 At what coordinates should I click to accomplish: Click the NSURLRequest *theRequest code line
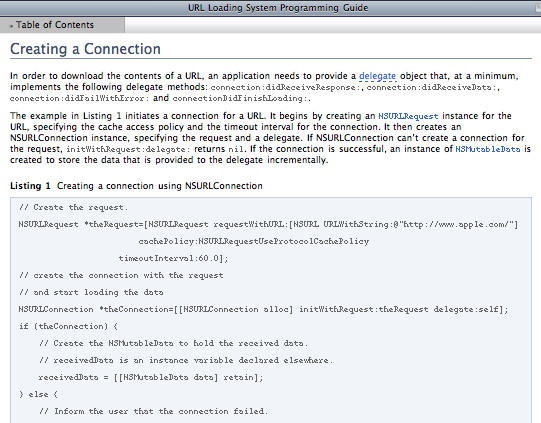click(268, 225)
